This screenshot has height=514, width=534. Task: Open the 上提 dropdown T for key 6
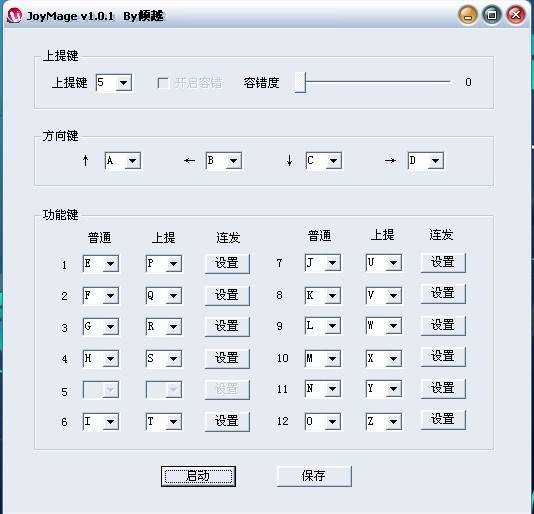pyautogui.click(x=164, y=422)
